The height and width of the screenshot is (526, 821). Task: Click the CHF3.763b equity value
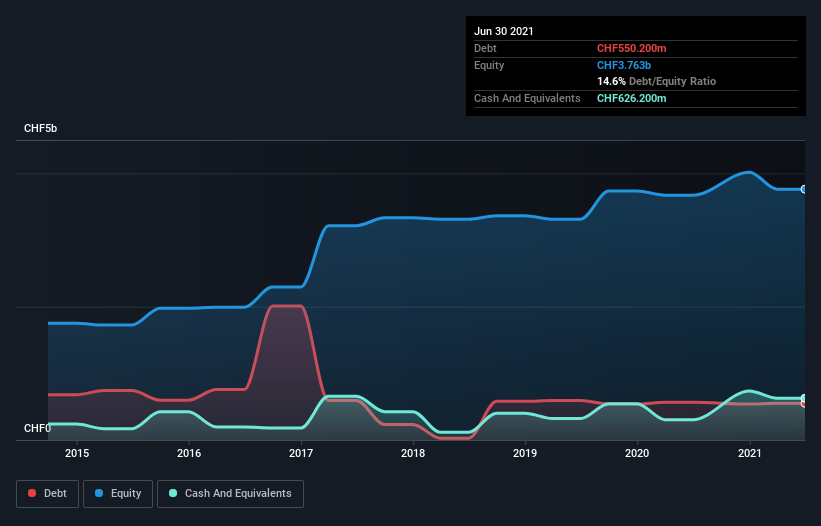click(624, 65)
